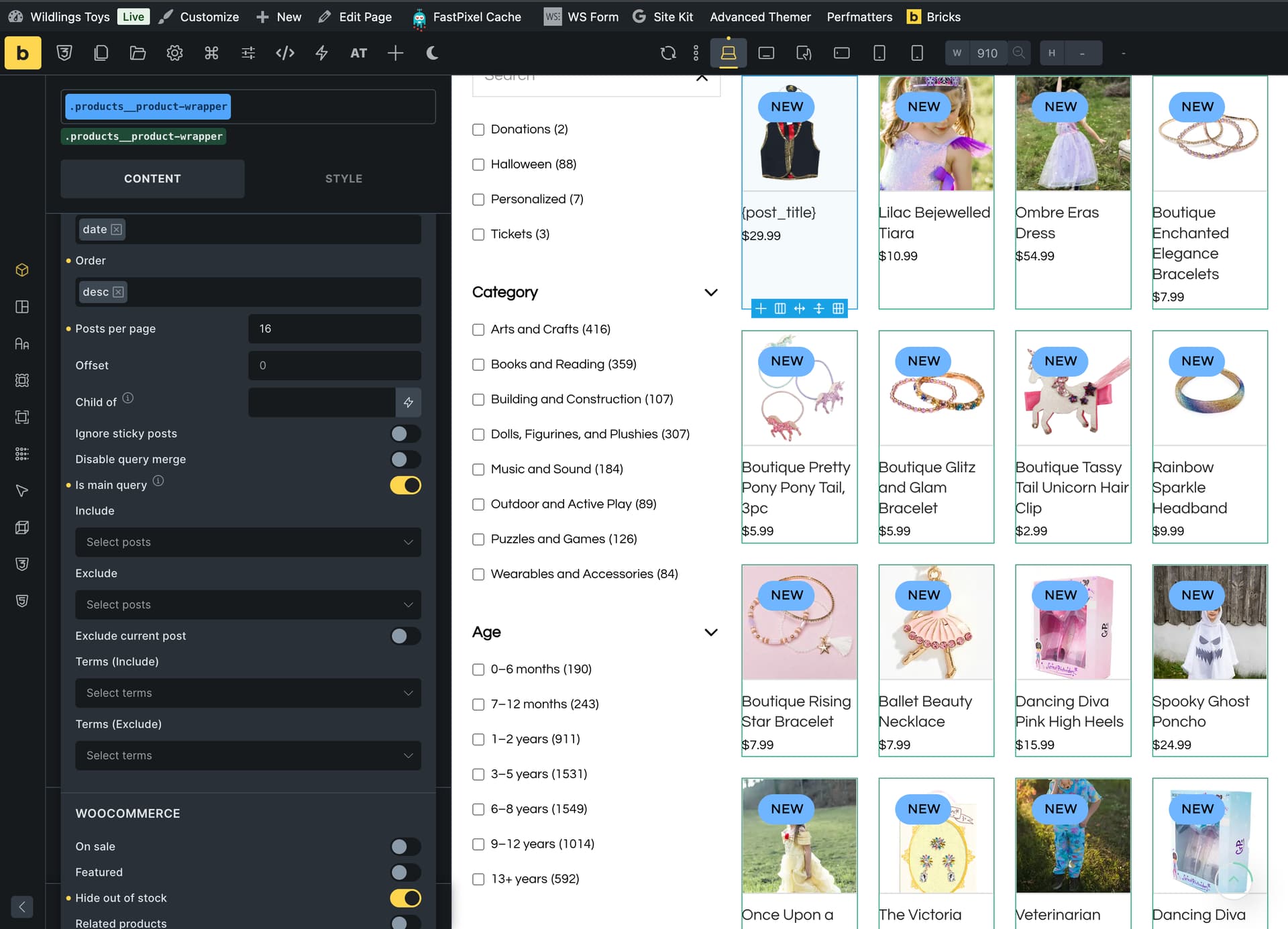
Task: Click Edit Page in admin bar
Action: [x=356, y=17]
